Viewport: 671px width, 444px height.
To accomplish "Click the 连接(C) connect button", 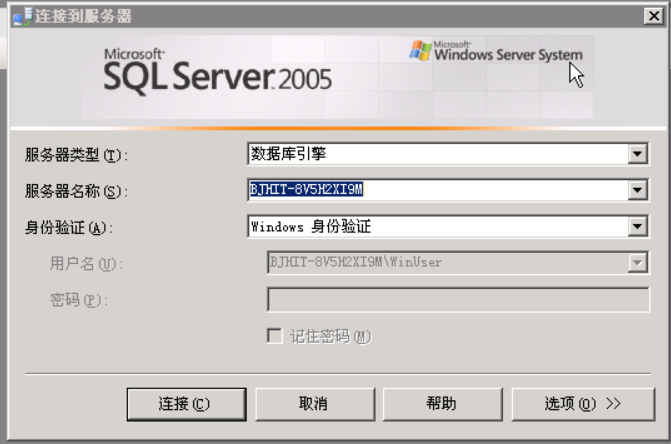I will tap(187, 404).
